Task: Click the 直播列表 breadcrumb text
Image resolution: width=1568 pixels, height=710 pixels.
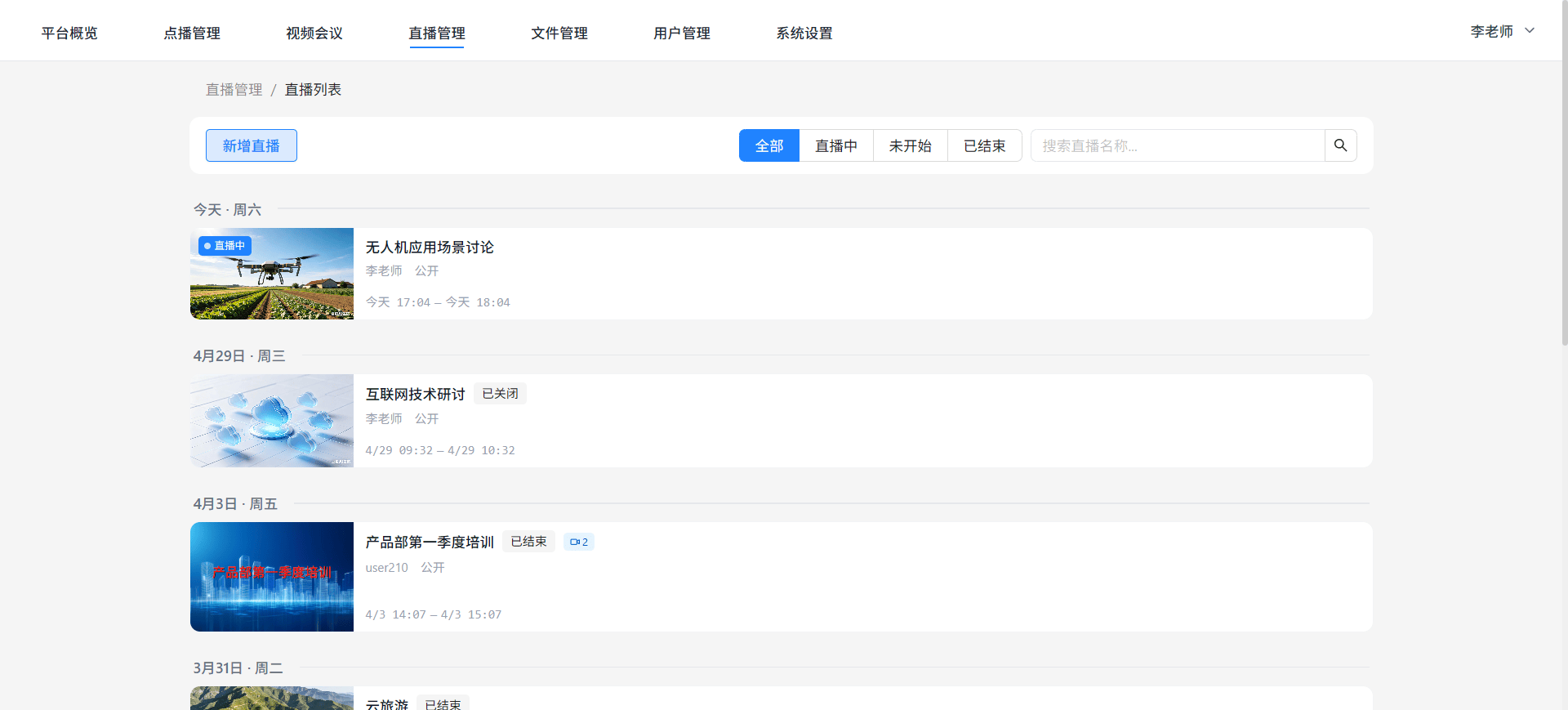Action: 313,90
